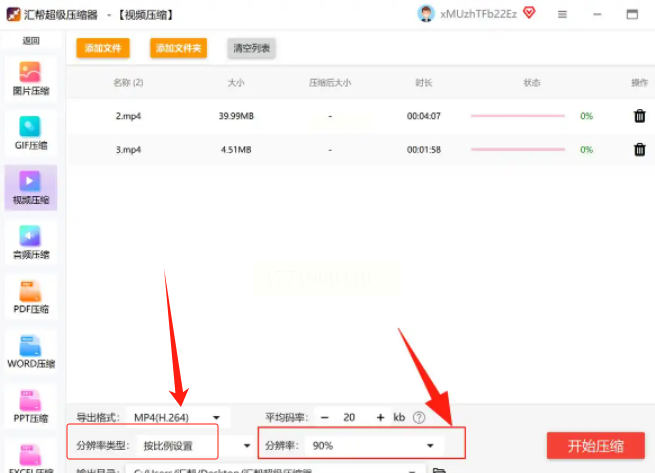
Task: Decrease 平均码率 with the minus button
Action: pyautogui.click(x=325, y=417)
